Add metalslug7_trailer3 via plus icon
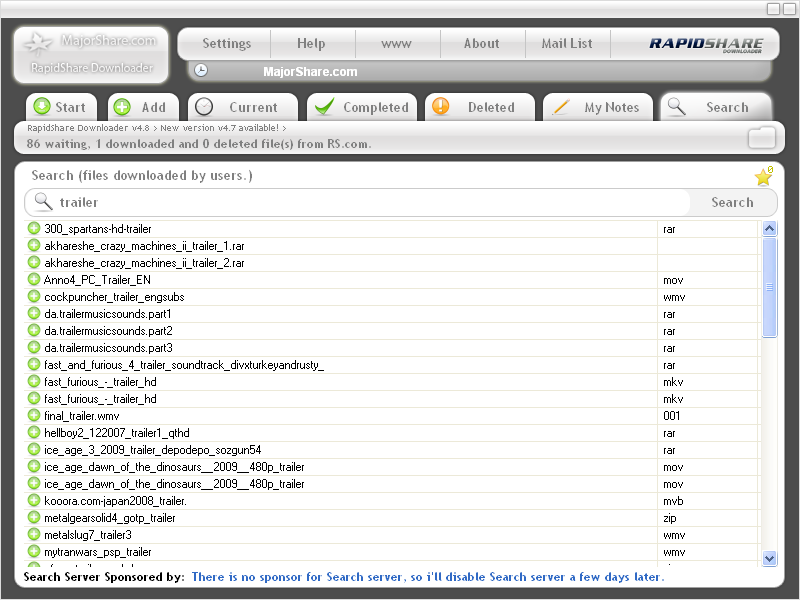 34,534
